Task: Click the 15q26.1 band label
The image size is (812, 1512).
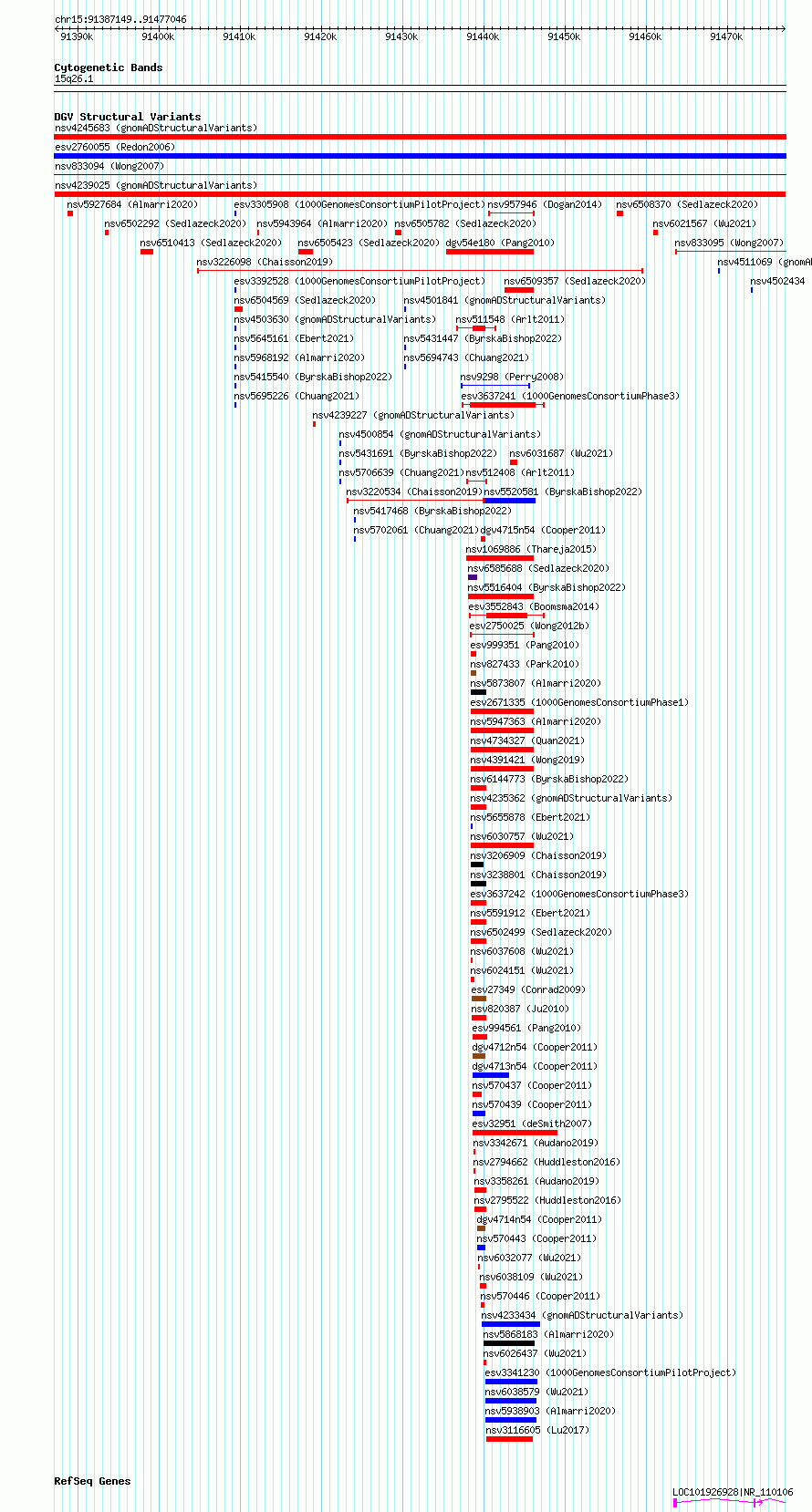Action: [x=74, y=79]
